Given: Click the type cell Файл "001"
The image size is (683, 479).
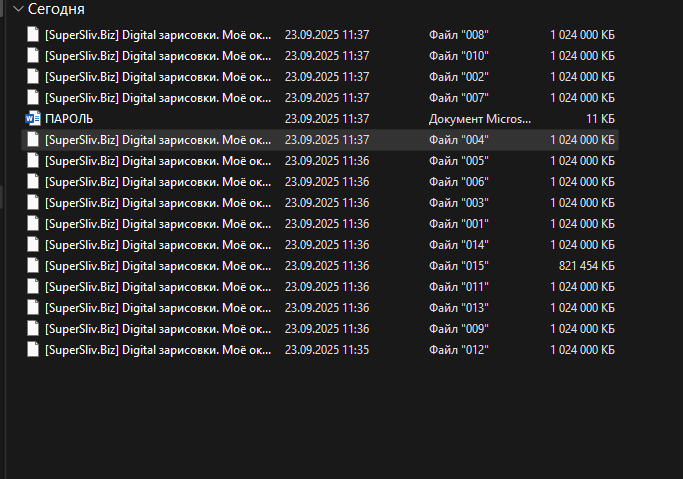Looking at the screenshot, I should click(459, 224).
